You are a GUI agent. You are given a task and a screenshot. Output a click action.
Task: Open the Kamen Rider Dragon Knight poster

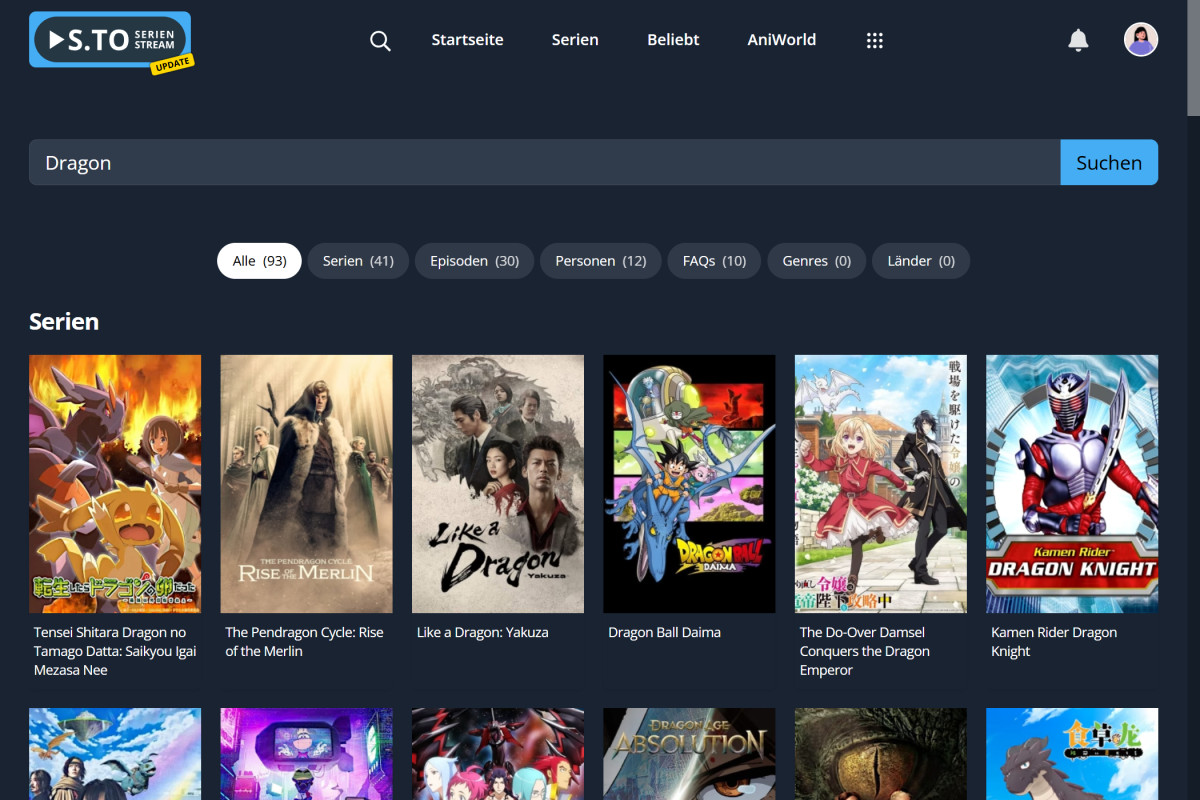1071,483
